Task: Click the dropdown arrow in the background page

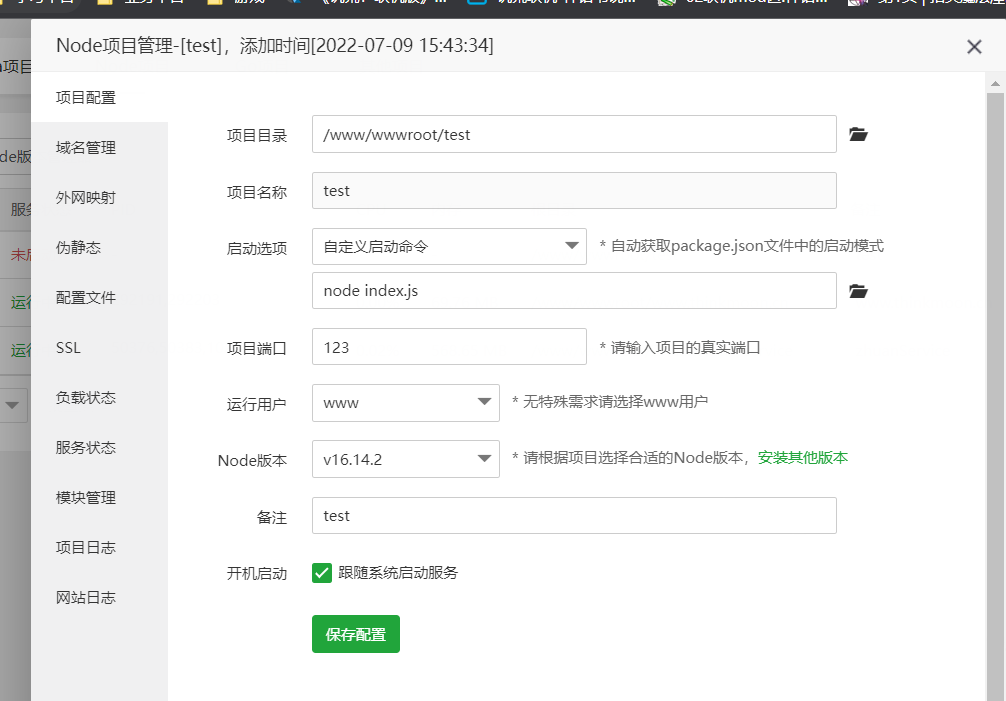Action: 12,405
